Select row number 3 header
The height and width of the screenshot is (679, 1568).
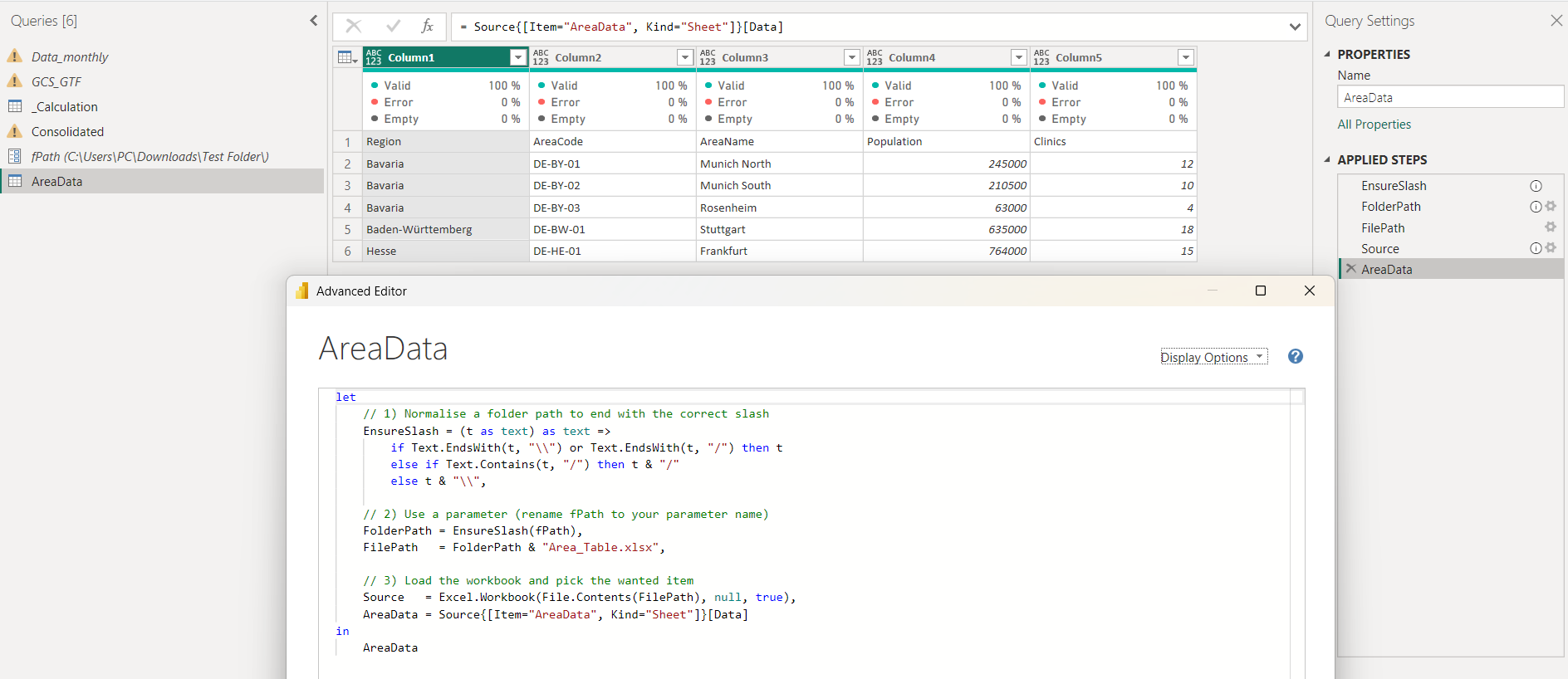pos(347,186)
